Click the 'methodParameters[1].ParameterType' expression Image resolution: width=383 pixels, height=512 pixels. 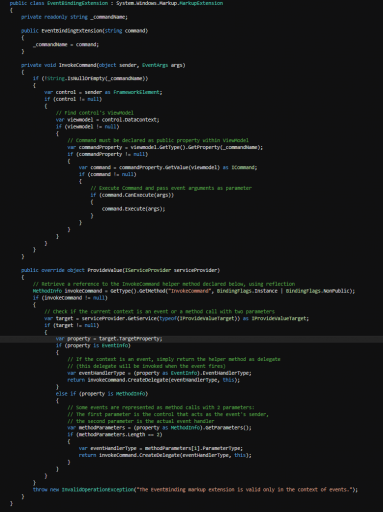192,448
